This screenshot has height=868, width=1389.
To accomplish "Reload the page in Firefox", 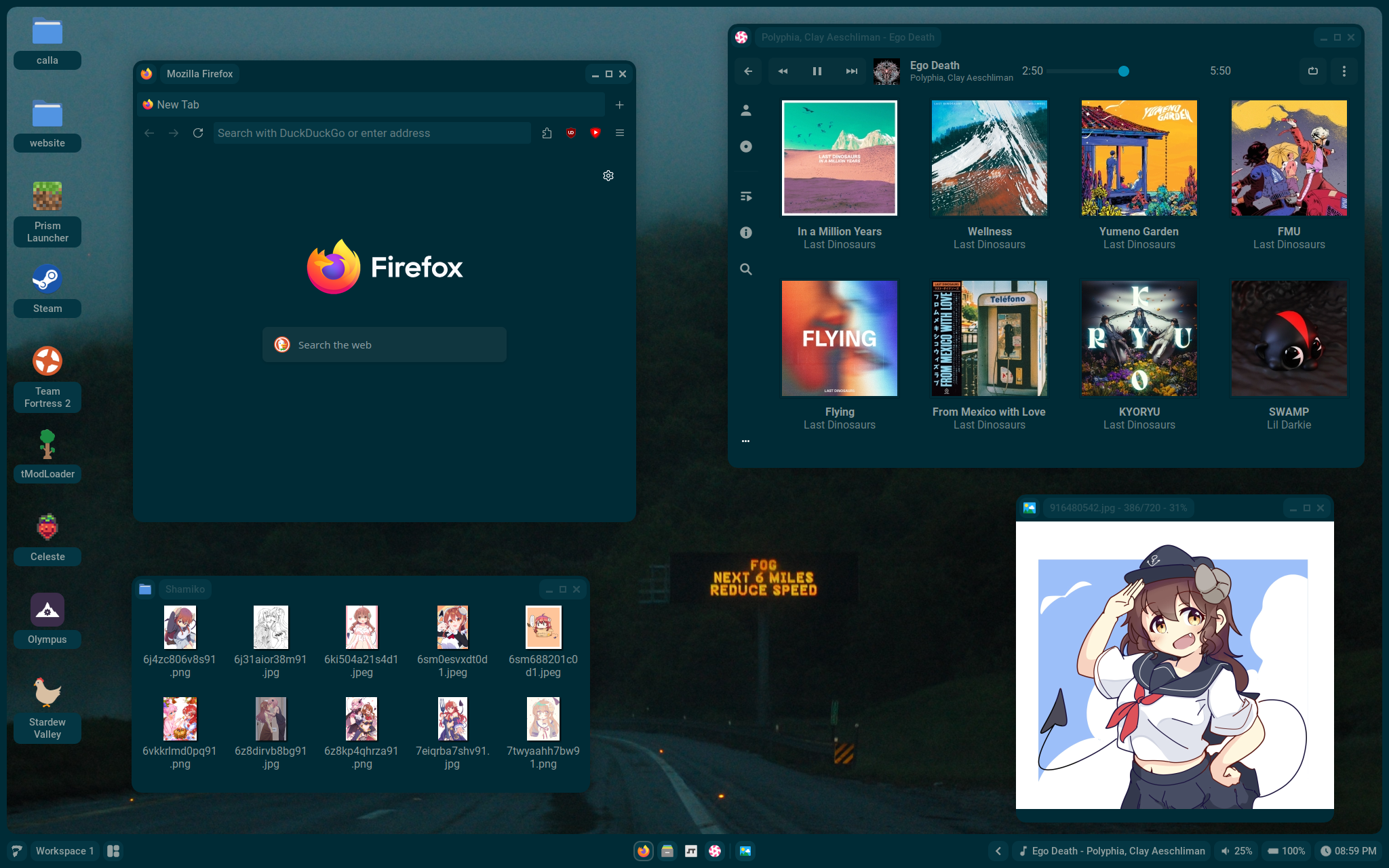I will (x=198, y=133).
